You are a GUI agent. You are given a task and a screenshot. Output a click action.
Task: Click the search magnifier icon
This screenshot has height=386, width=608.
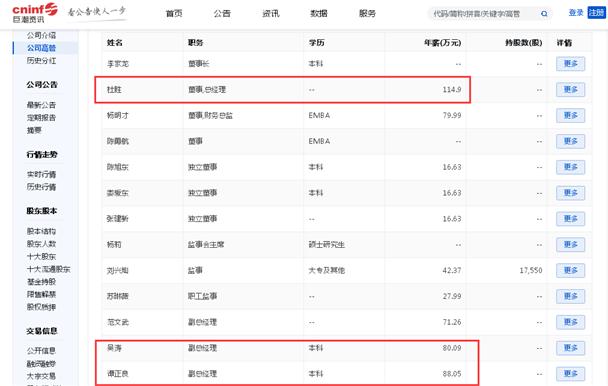point(544,14)
